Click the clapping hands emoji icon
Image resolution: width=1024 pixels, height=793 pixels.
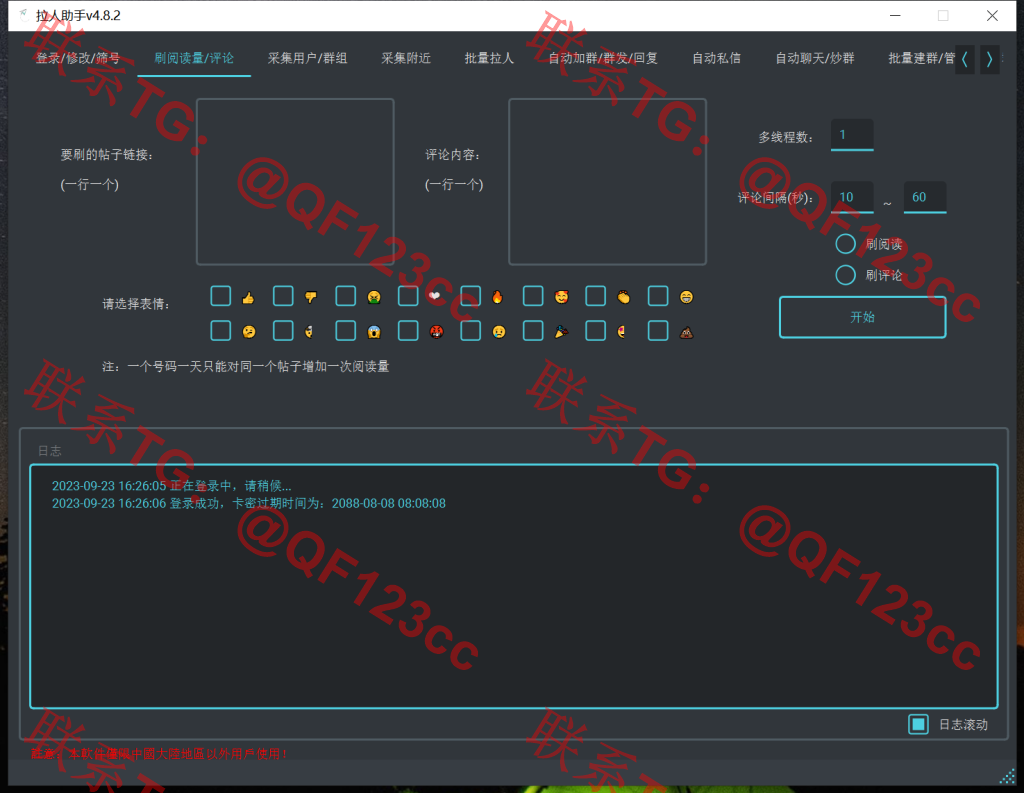624,298
